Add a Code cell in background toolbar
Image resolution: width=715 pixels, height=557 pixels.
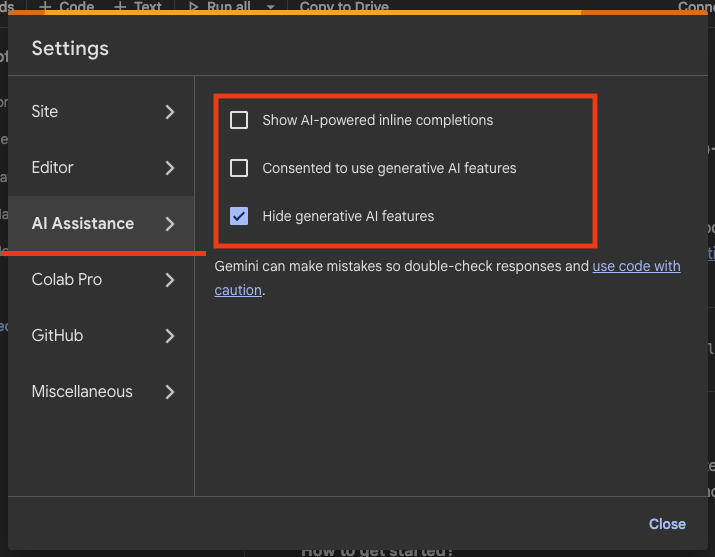pyautogui.click(x=67, y=5)
